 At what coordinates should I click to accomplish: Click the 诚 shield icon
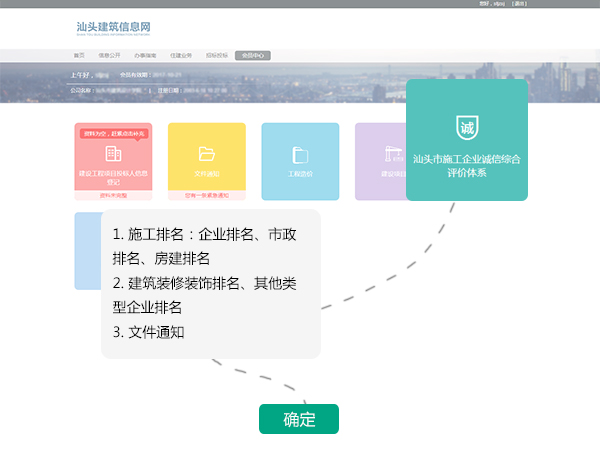[x=467, y=128]
